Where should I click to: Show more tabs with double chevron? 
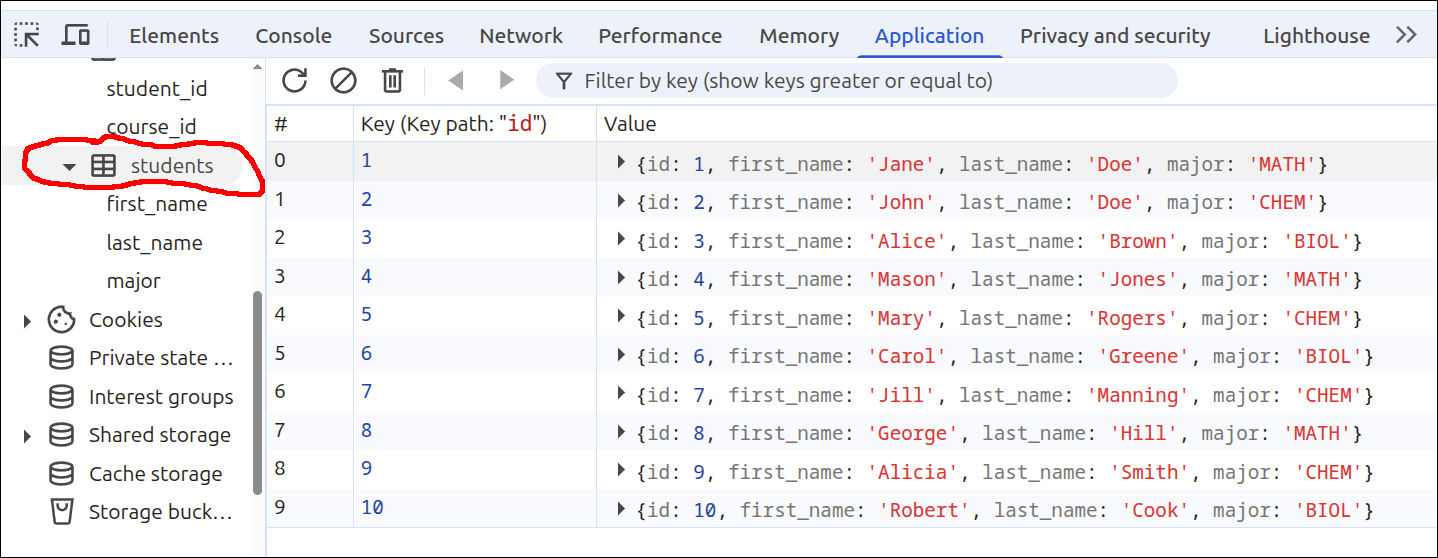point(1406,35)
